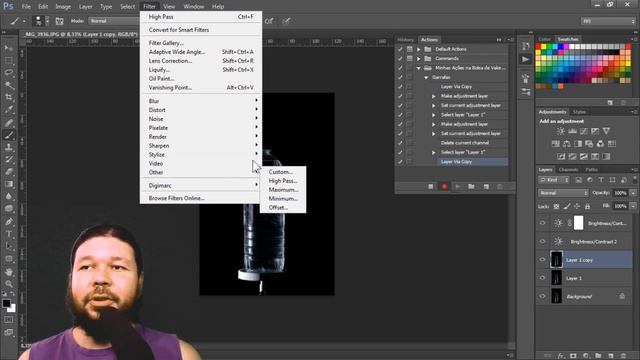Expand Commands folder
640x360 pixels.
coord(418,58)
